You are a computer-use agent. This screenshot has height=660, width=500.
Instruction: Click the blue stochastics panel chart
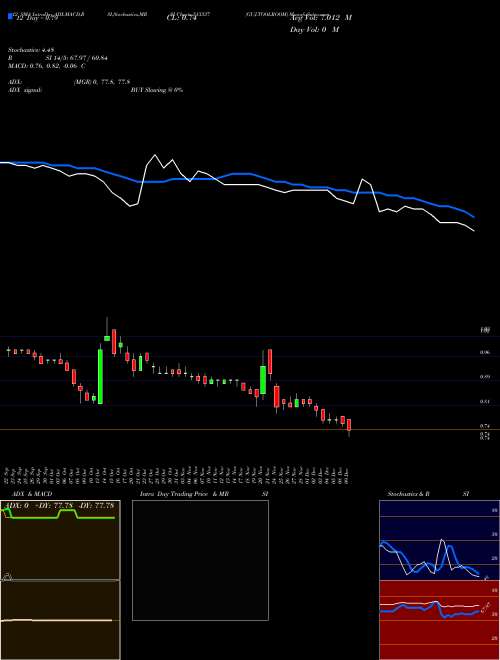(x=439, y=540)
